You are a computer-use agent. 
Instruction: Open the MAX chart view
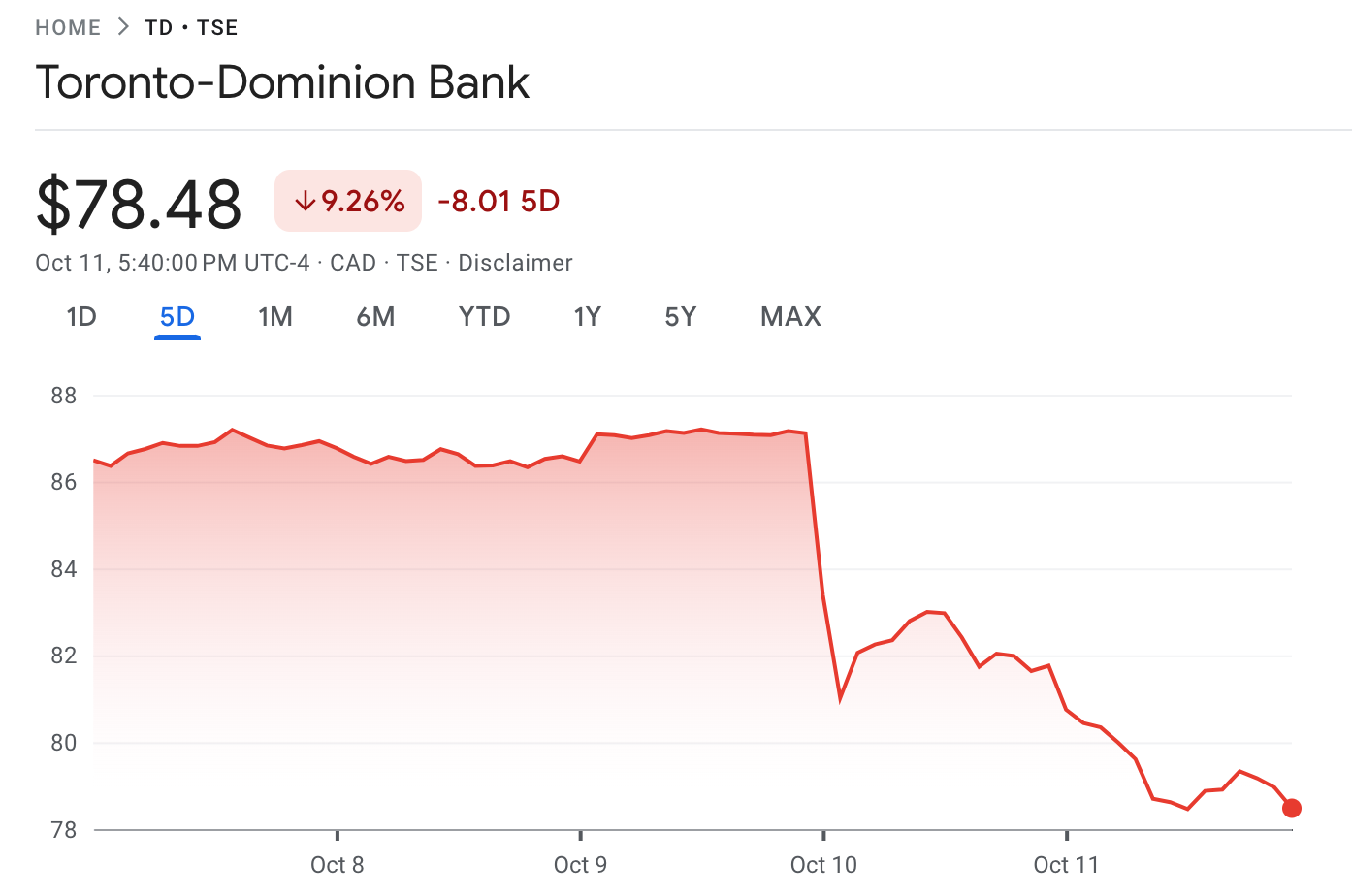point(790,317)
